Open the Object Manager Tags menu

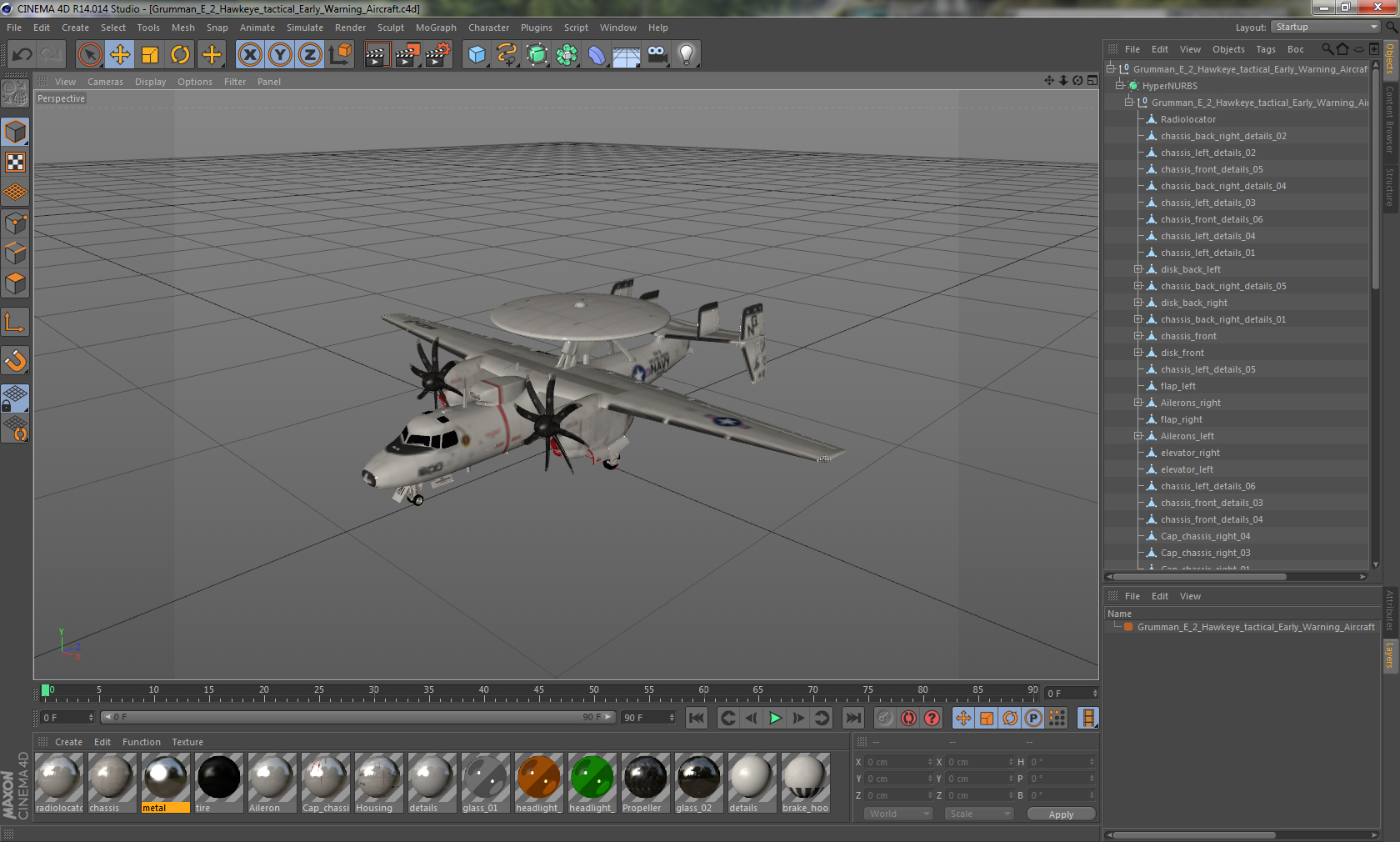tap(1266, 49)
